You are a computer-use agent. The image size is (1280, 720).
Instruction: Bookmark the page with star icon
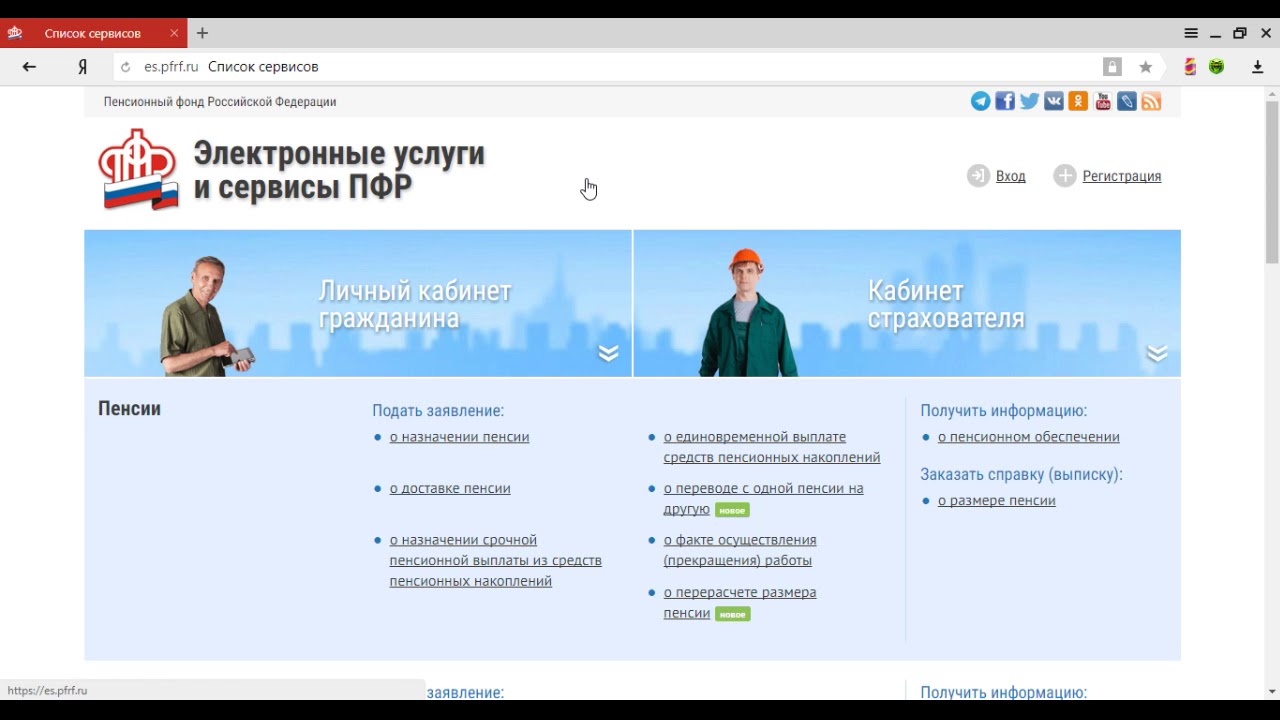click(1146, 67)
